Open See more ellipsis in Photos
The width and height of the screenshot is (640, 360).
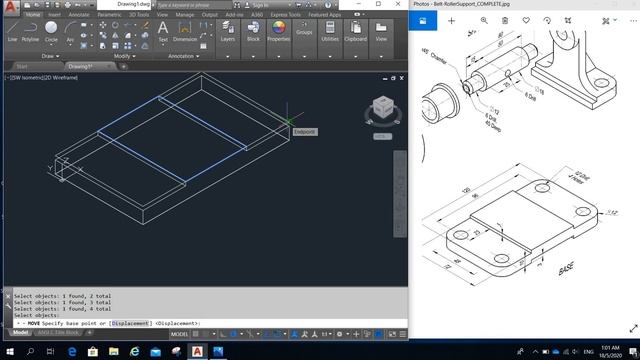pos(633,20)
